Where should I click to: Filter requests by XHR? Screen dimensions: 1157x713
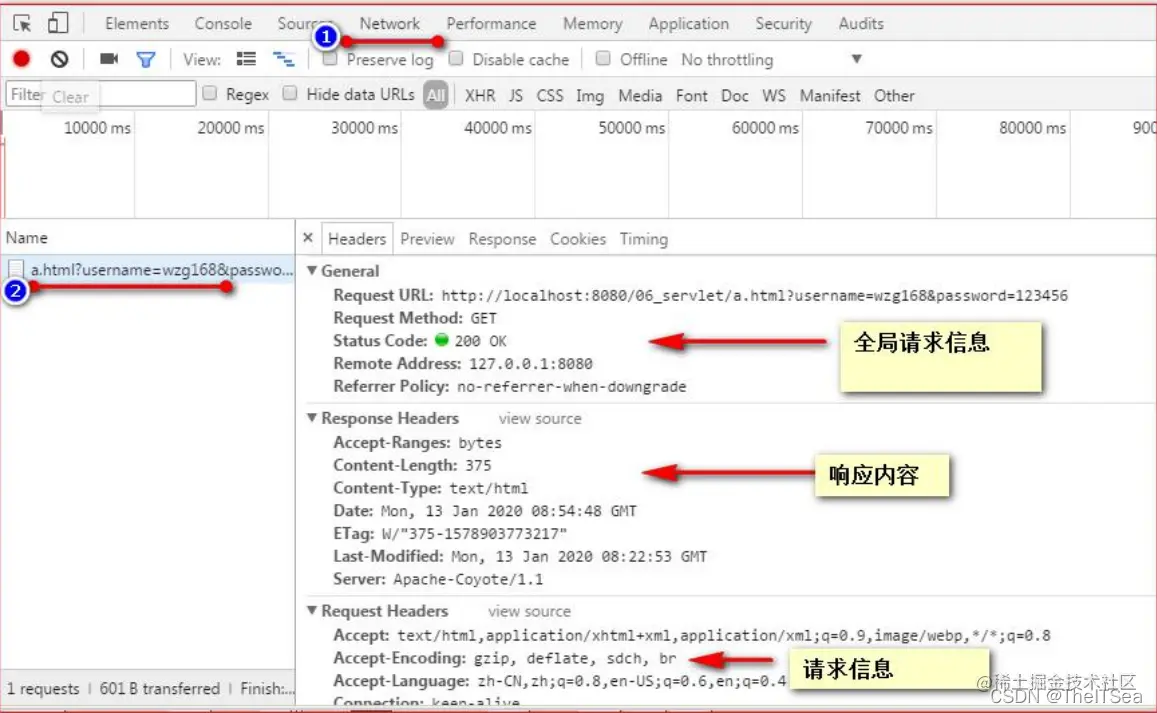click(480, 95)
